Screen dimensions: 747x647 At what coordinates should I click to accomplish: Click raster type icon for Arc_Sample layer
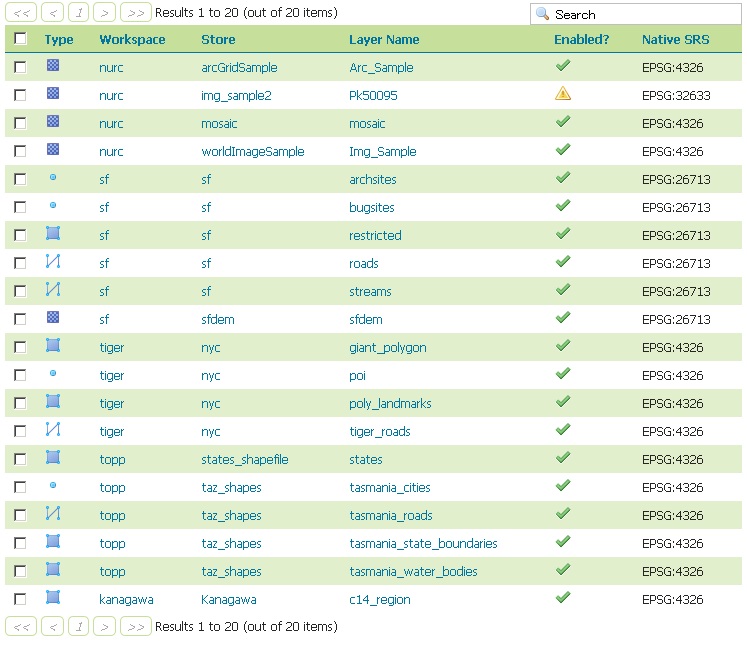[53, 66]
